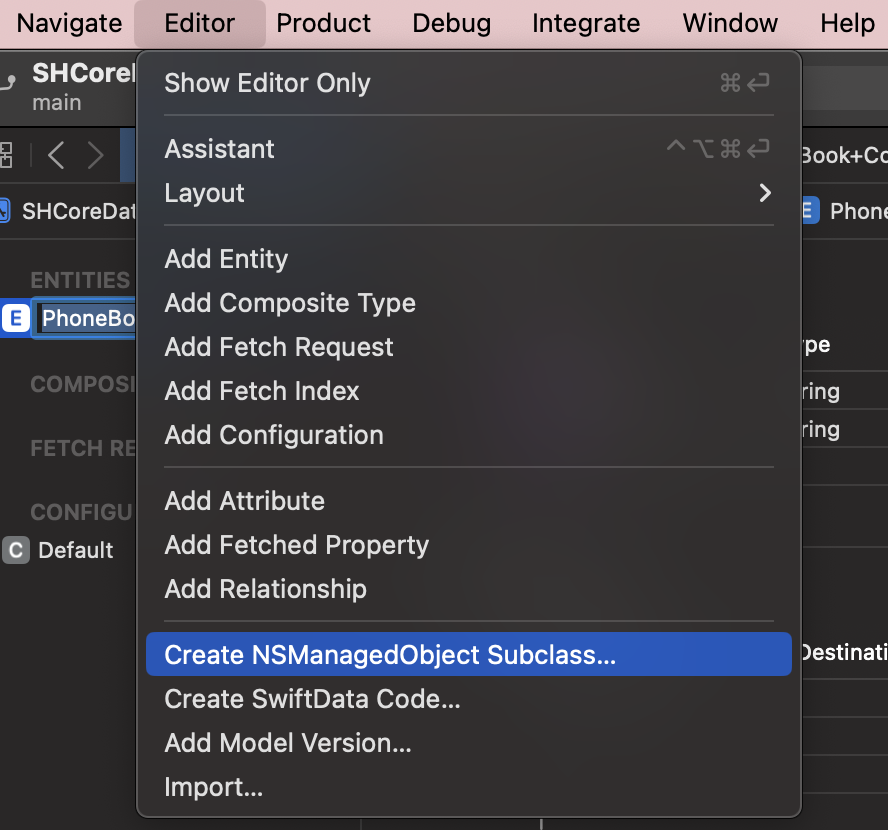Screen dimensions: 888x830
Task: Click the related items grid icon
Action: pyautogui.click(x=6, y=155)
